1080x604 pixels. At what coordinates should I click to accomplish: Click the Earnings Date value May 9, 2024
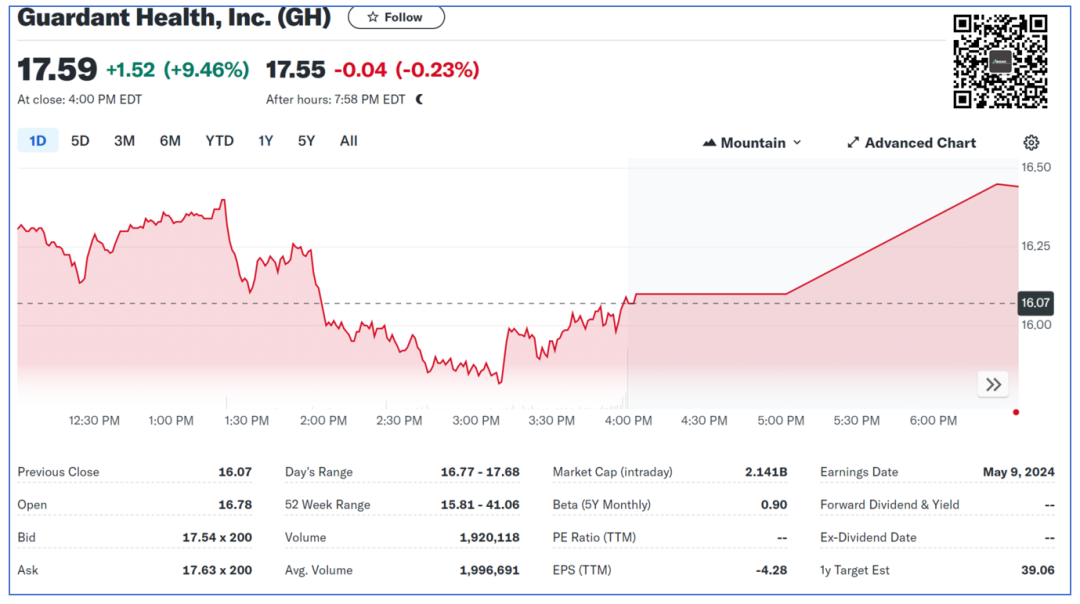tap(1019, 472)
